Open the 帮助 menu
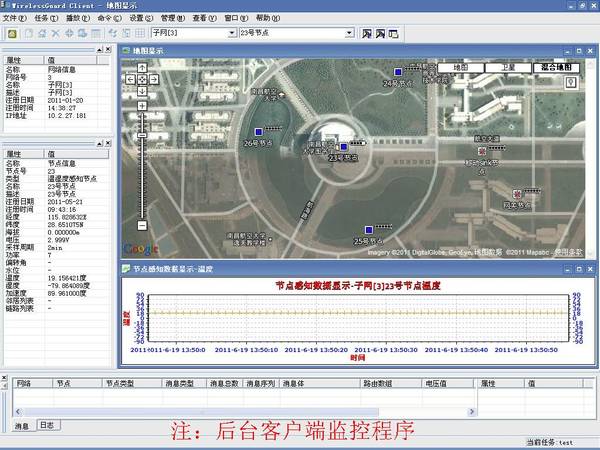 pos(268,18)
